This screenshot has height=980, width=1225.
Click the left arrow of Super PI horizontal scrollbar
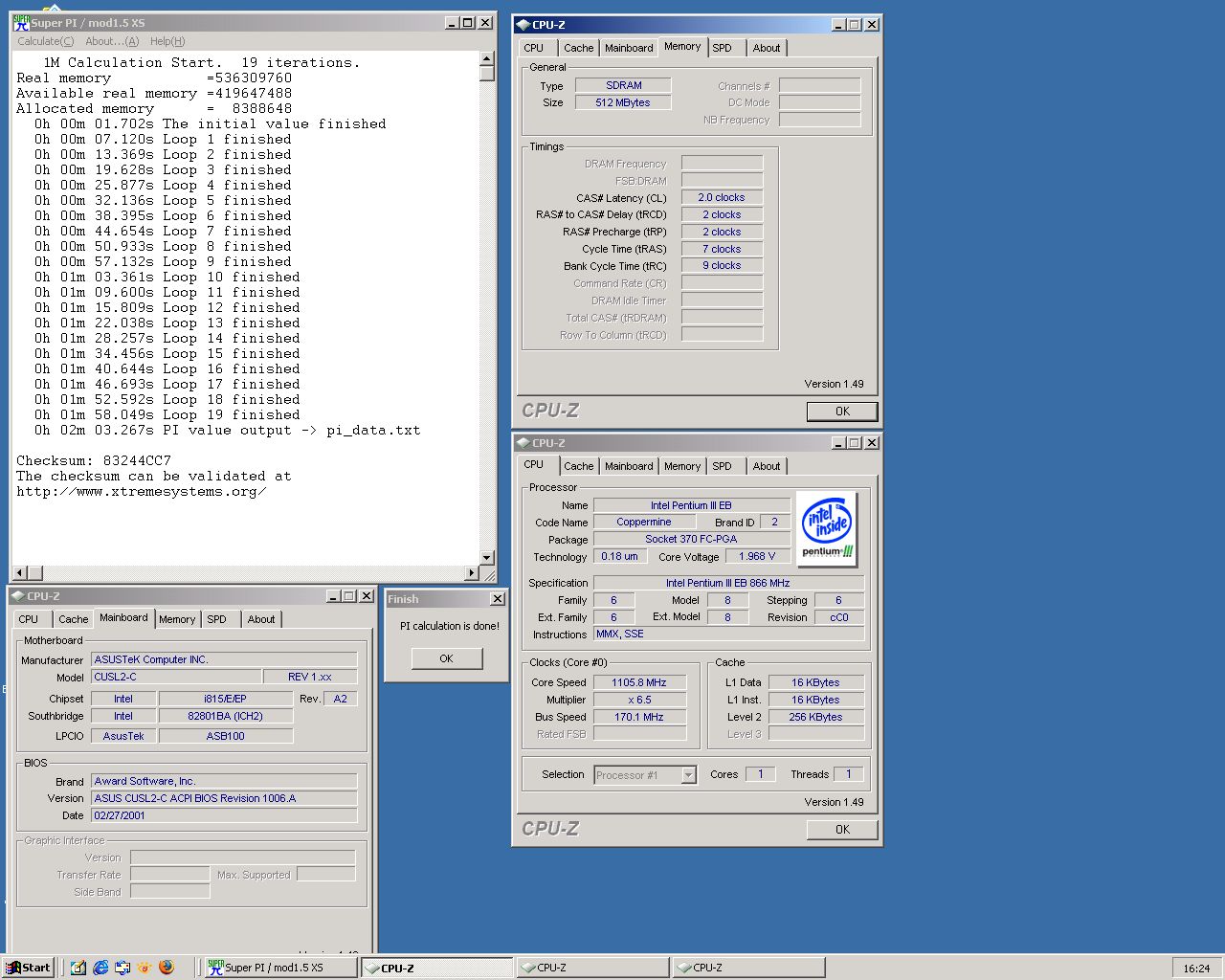[x=20, y=572]
